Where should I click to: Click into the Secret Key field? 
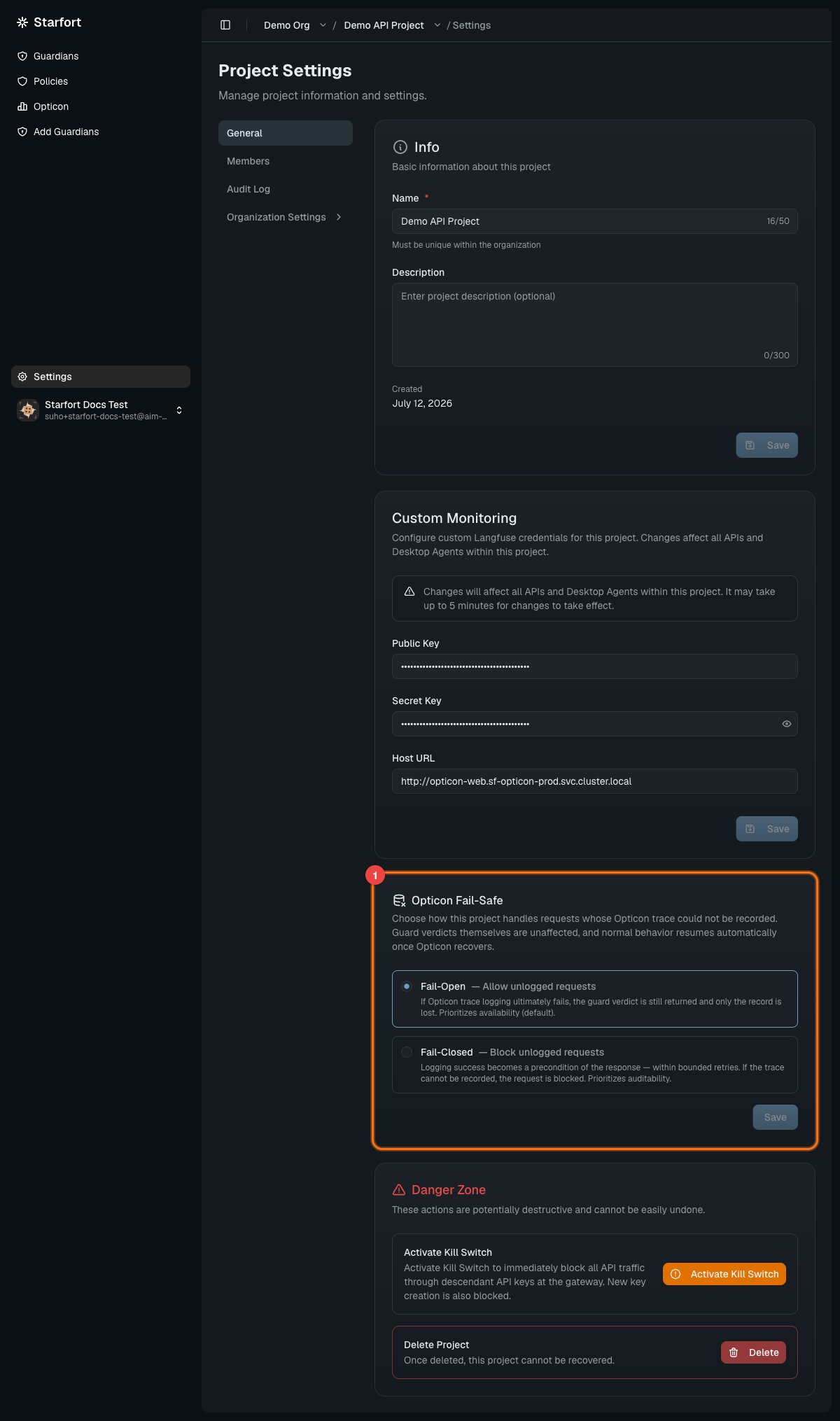tap(595, 724)
